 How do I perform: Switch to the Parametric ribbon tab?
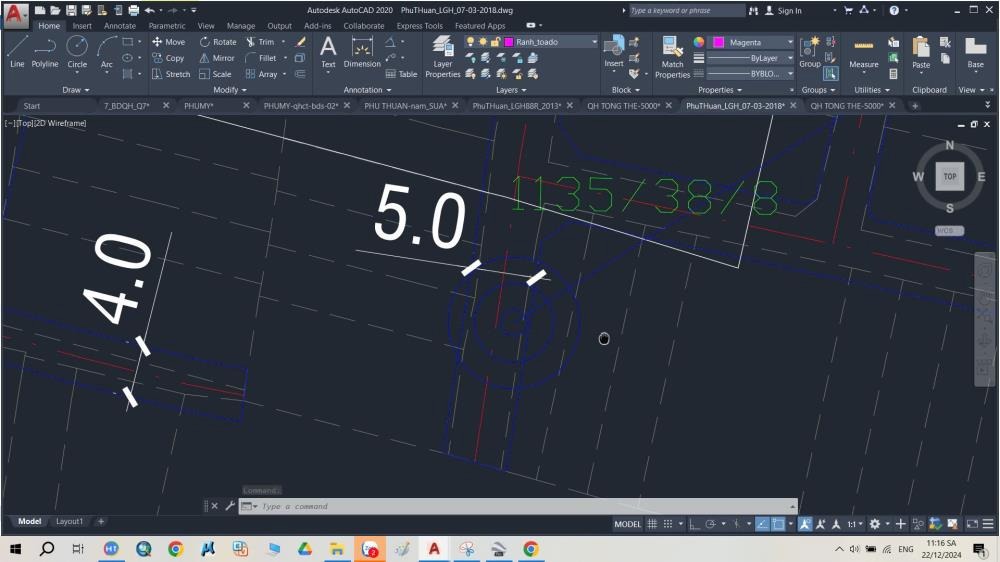(166, 26)
